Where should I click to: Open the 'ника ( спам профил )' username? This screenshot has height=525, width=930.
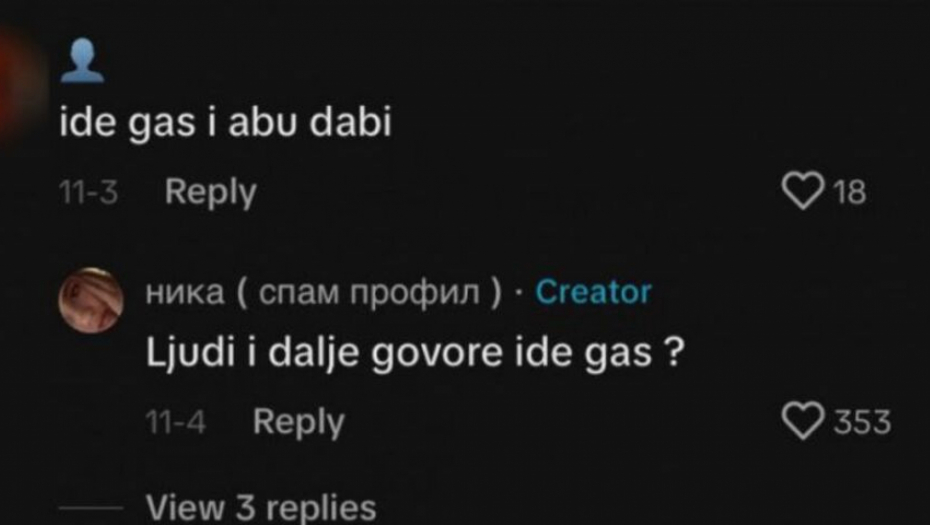(x=324, y=292)
